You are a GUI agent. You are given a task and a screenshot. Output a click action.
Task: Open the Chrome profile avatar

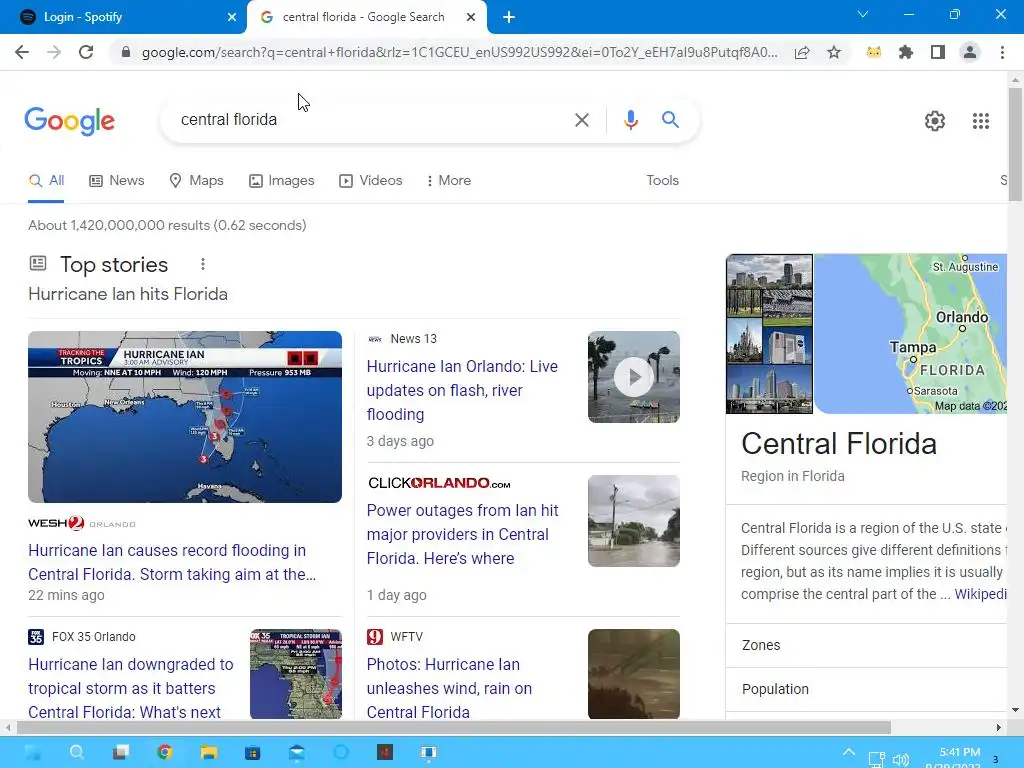coord(970,52)
